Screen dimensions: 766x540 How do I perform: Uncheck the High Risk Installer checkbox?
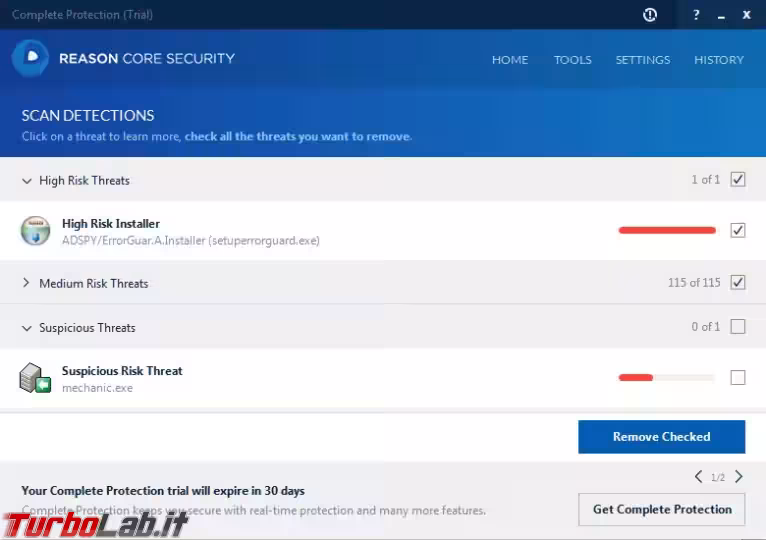click(x=738, y=230)
